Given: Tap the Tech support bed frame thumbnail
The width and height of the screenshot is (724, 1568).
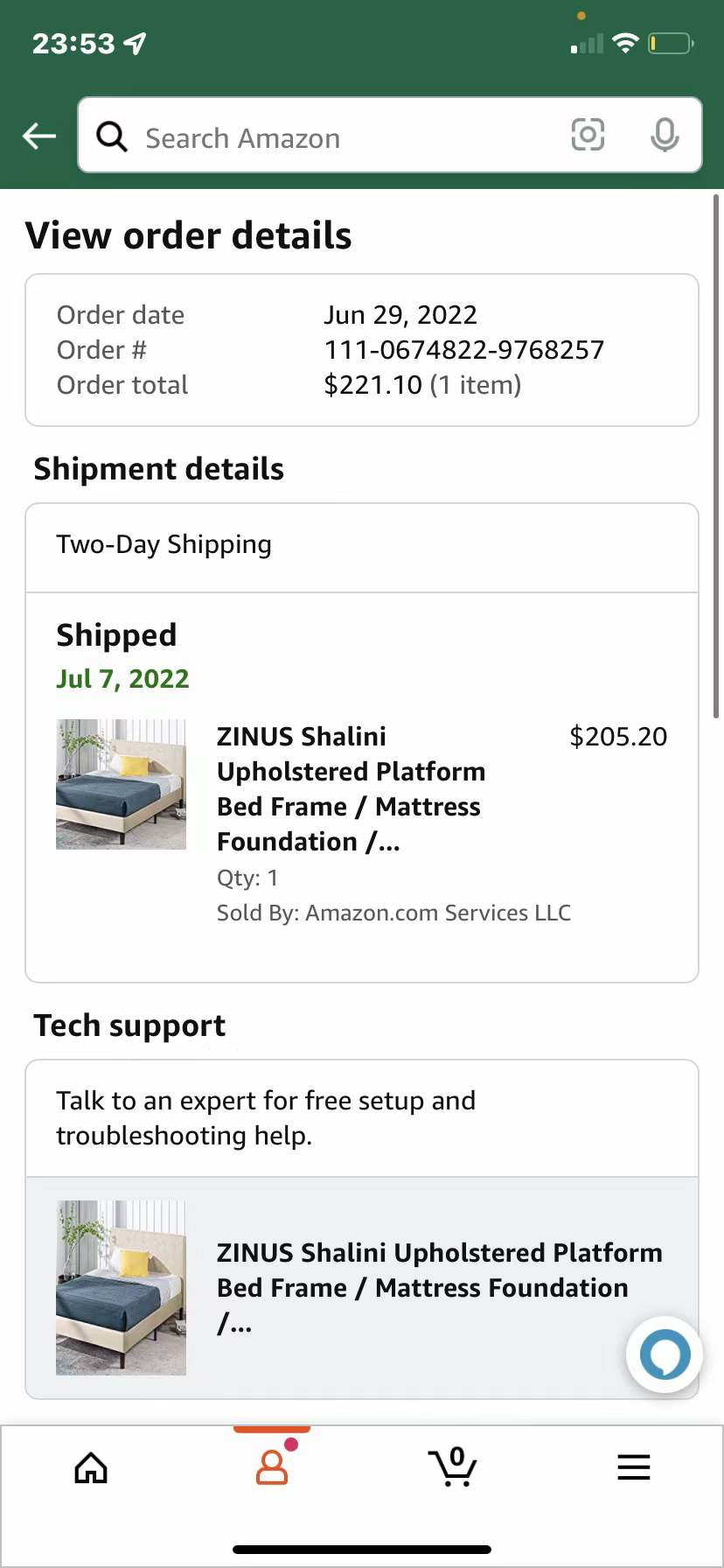Looking at the screenshot, I should (x=121, y=1287).
